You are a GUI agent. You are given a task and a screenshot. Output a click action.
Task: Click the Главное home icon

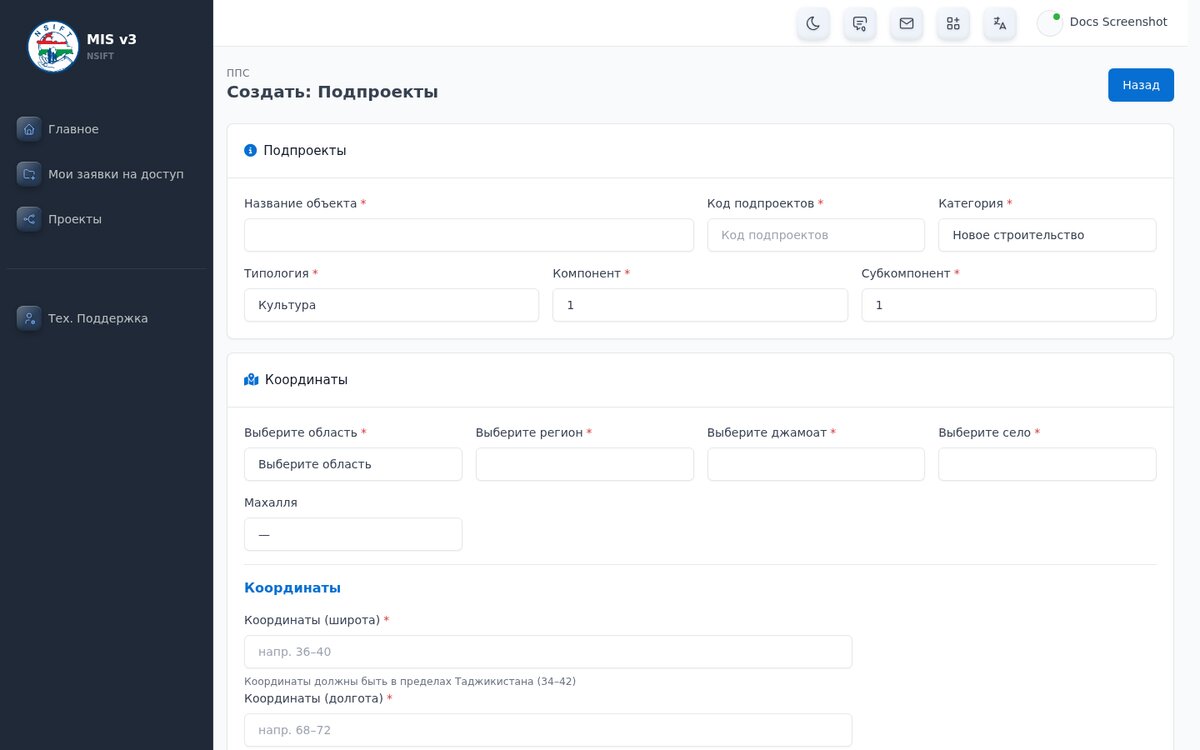click(x=29, y=129)
